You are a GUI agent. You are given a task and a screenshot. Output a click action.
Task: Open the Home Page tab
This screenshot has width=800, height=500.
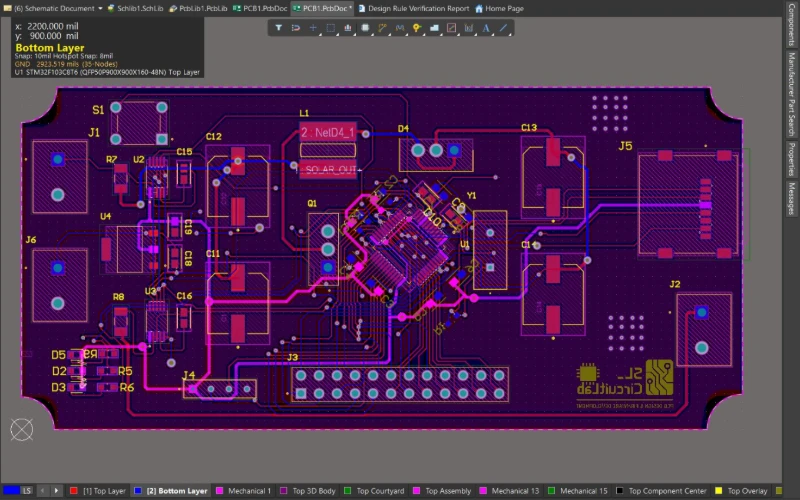[x=499, y=8]
